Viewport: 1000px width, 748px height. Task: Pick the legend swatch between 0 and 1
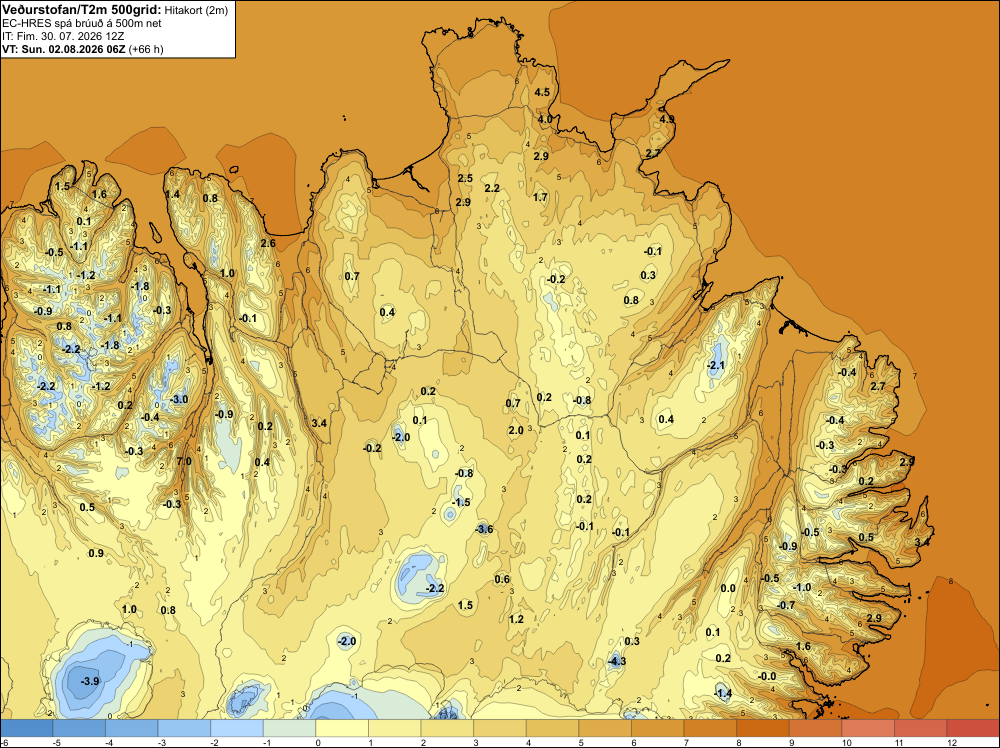(342, 728)
